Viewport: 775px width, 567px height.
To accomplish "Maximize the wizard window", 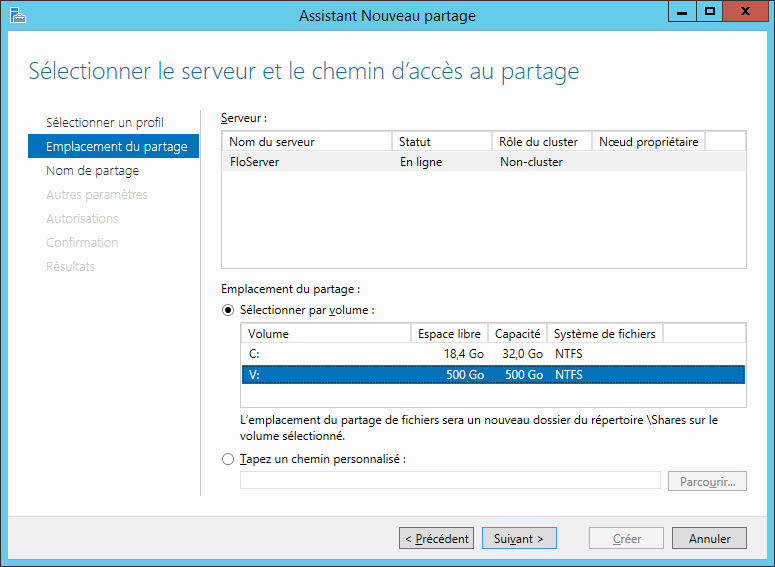I will tap(709, 11).
